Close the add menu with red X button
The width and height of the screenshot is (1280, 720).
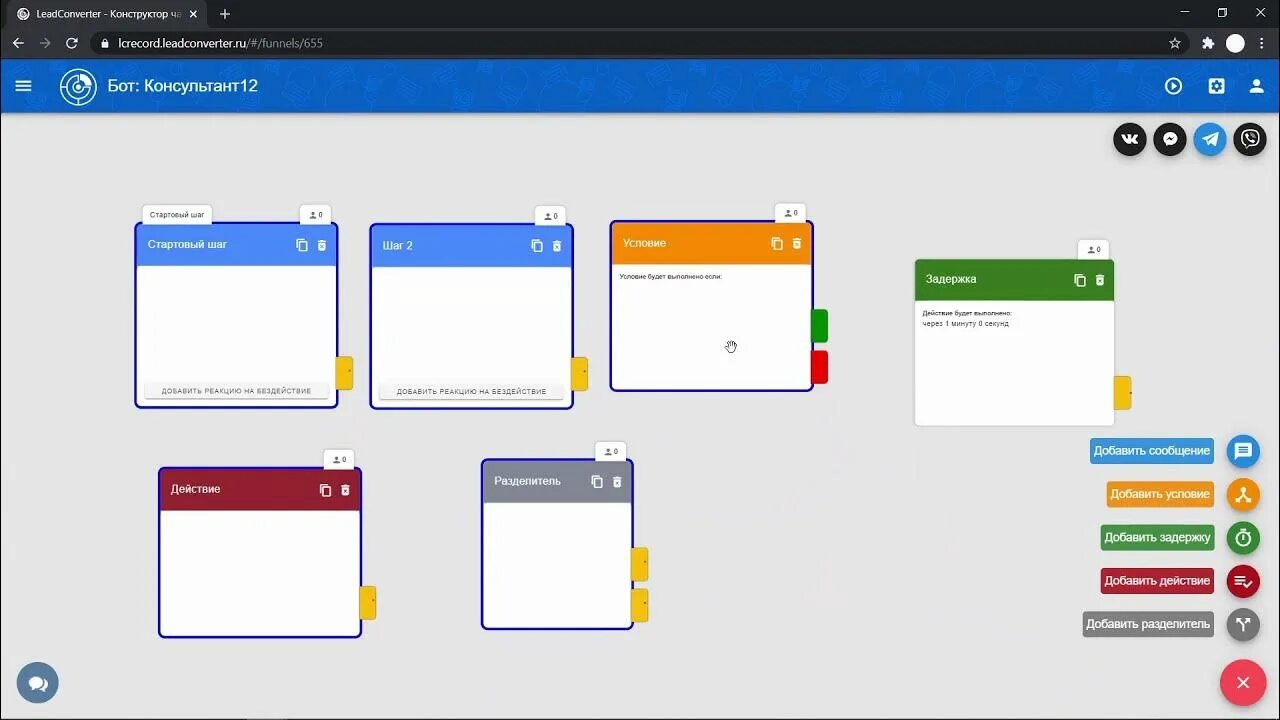(1243, 683)
